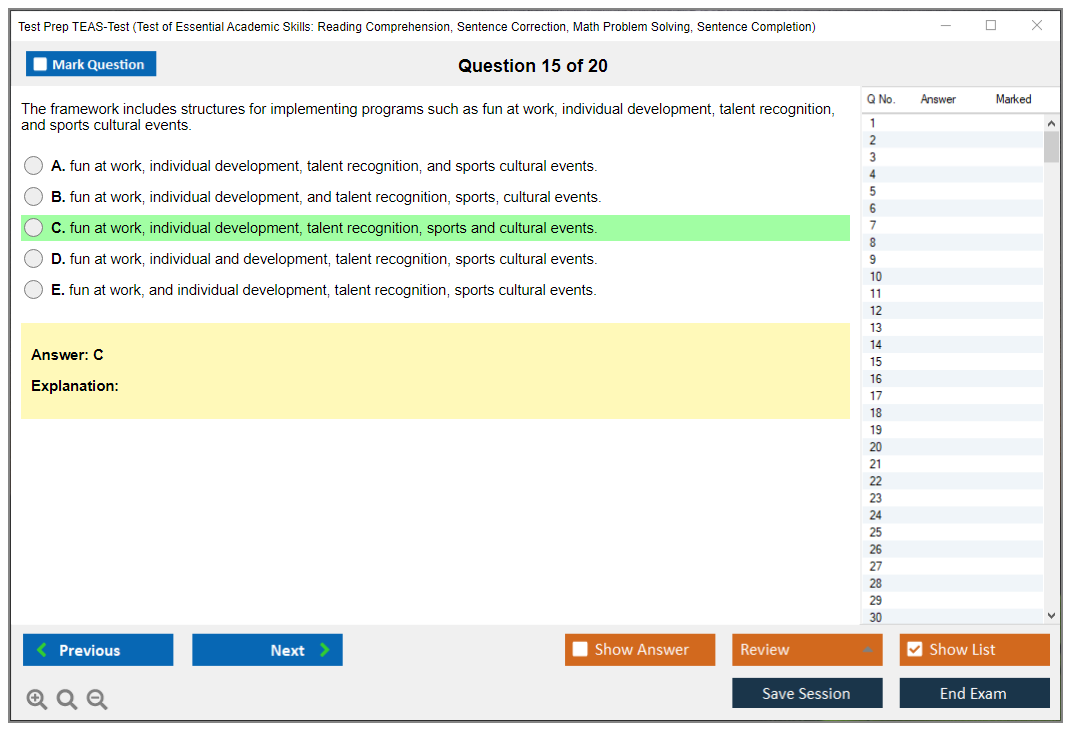
Task: Go to the Next question
Action: pos(267,650)
